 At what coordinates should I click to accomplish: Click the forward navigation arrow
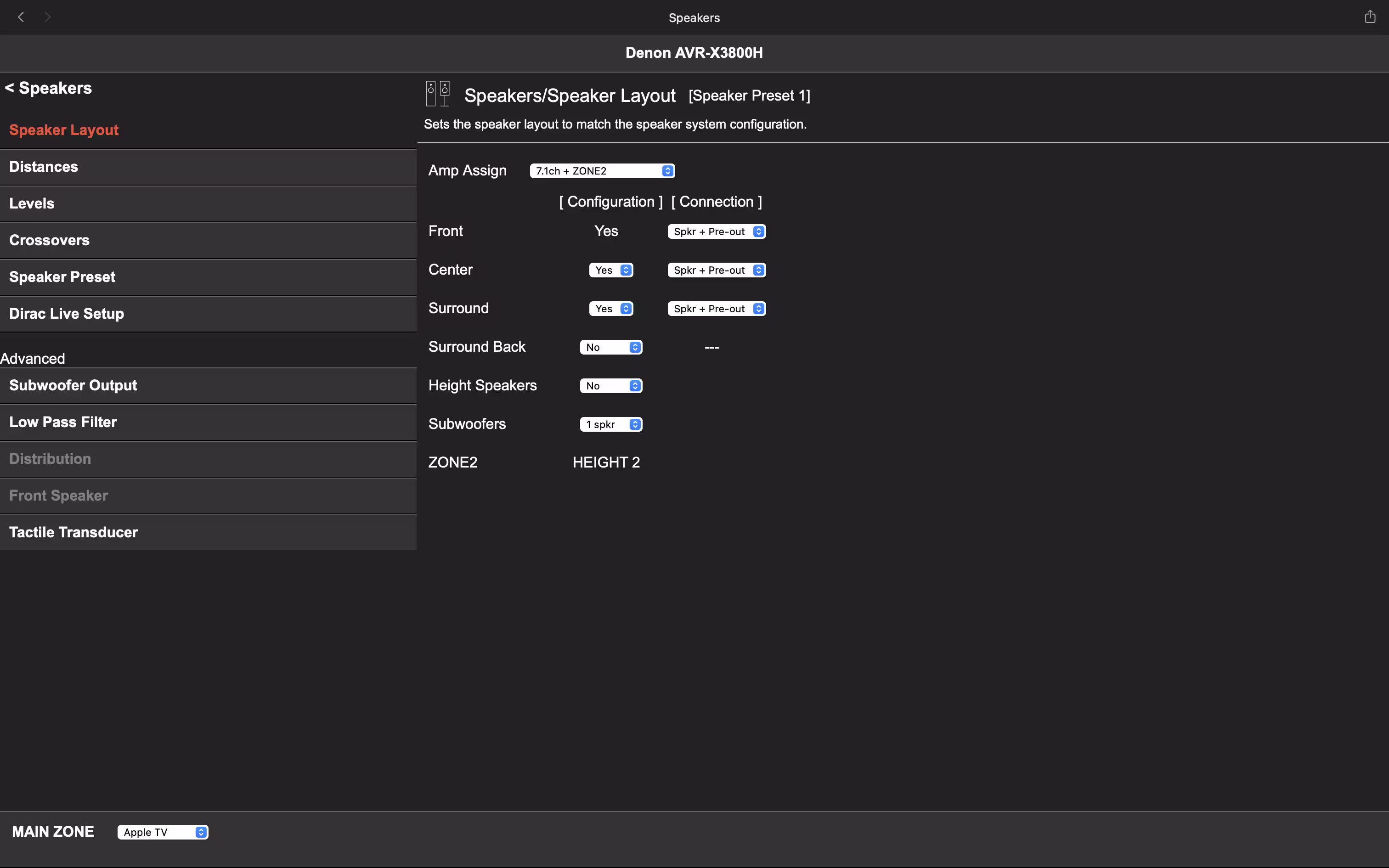tap(48, 17)
